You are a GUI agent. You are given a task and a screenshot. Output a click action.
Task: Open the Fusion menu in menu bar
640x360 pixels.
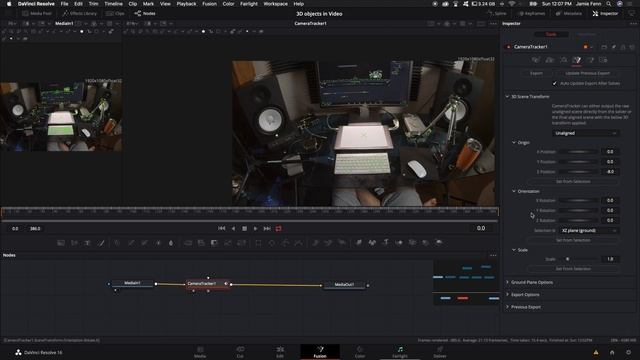click(x=209, y=4)
